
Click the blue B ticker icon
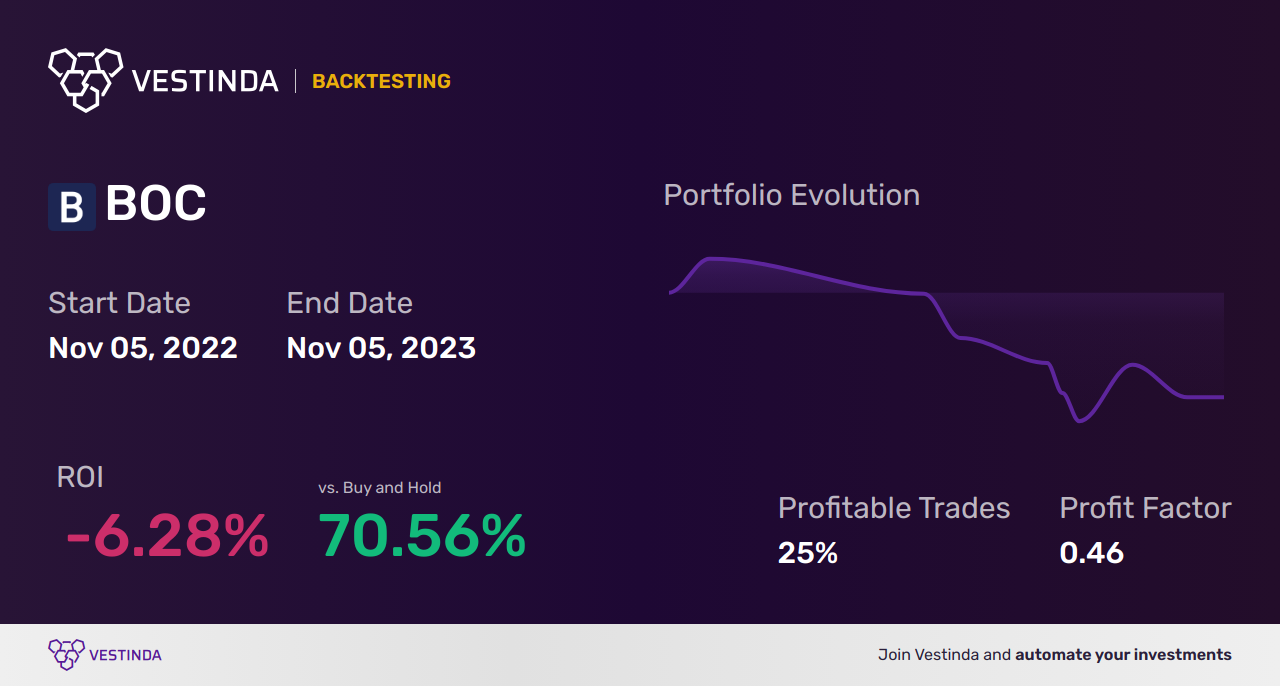coord(72,207)
